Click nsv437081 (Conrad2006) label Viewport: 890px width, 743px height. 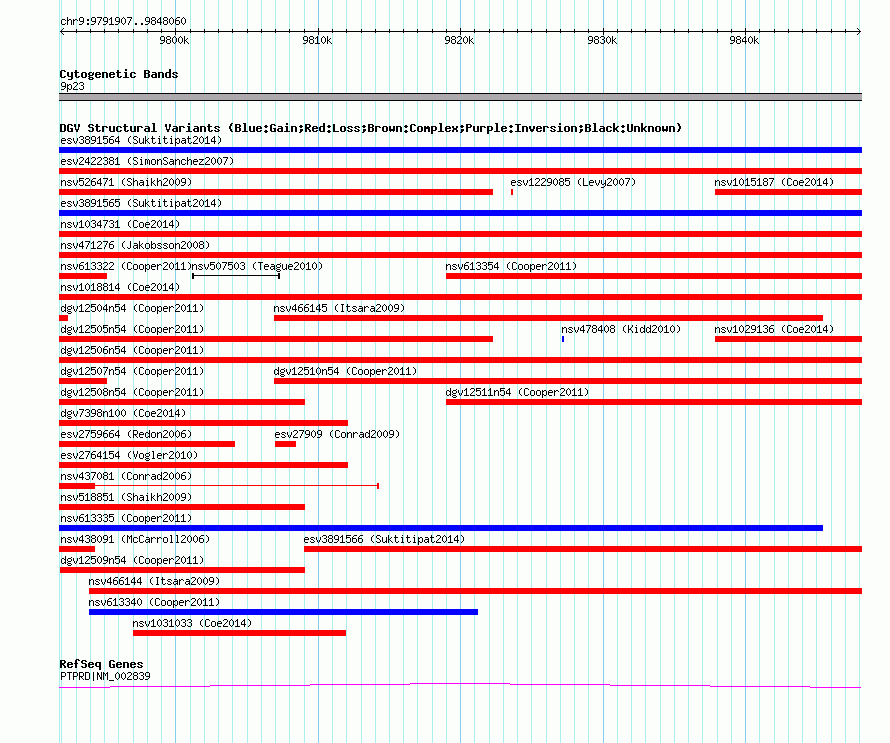(x=126, y=476)
